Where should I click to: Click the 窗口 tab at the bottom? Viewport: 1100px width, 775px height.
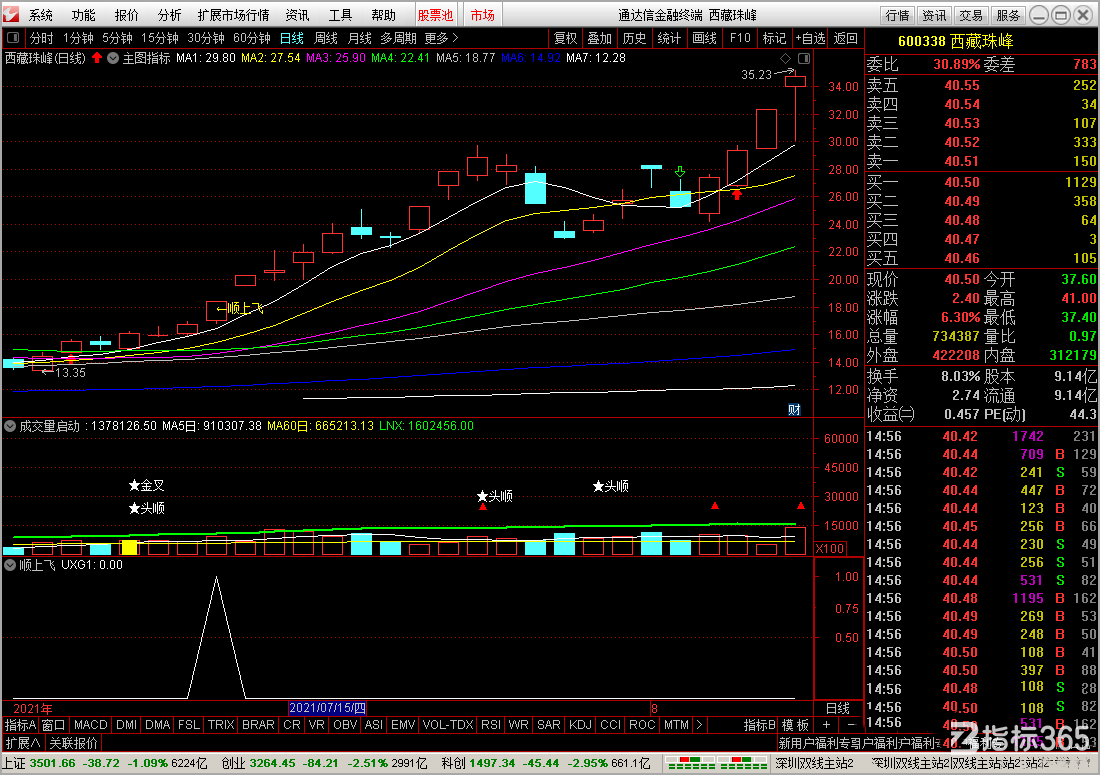click(53, 725)
